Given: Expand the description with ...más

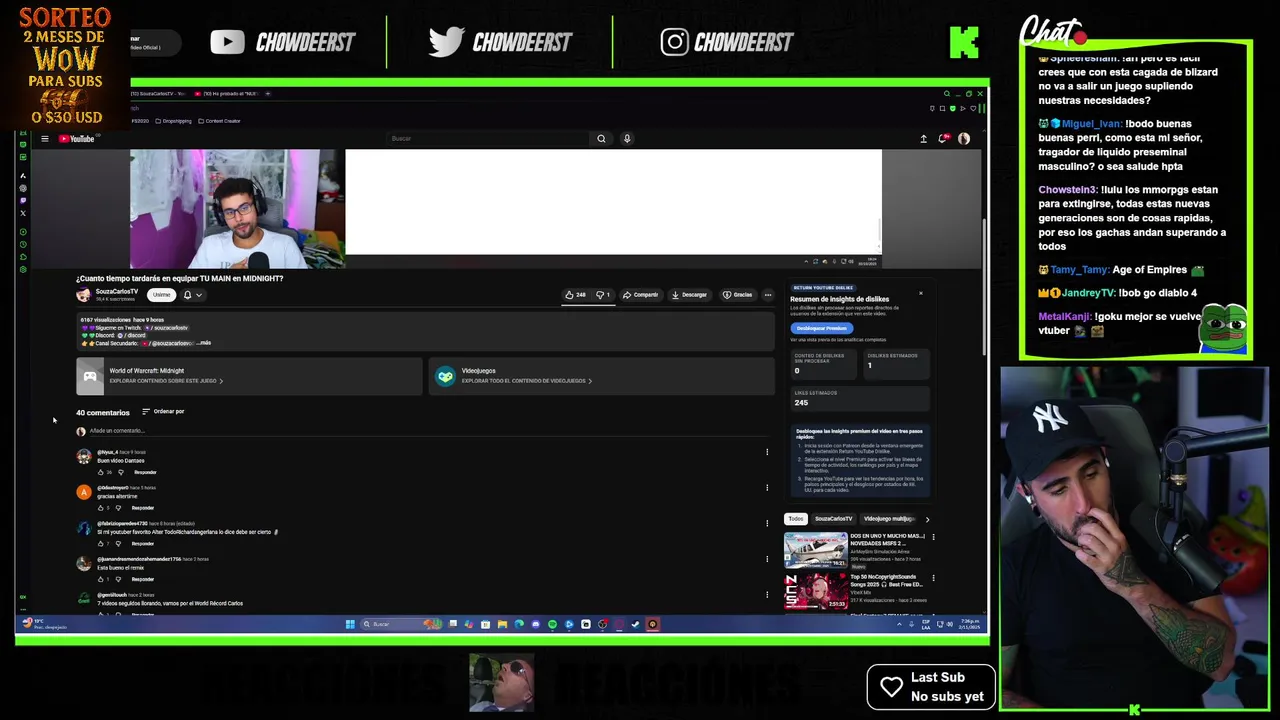Looking at the screenshot, I should pos(204,343).
